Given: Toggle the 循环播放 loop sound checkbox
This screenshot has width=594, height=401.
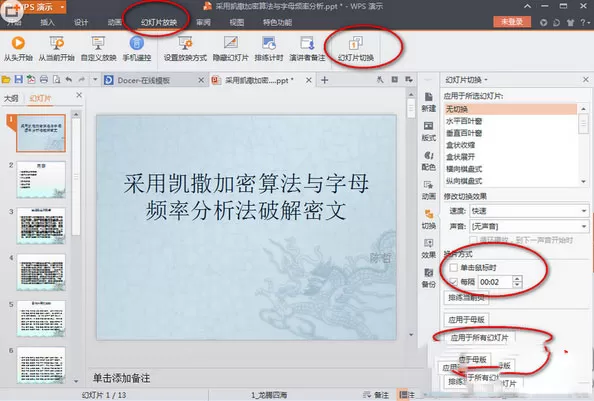Looking at the screenshot, I should click(474, 240).
